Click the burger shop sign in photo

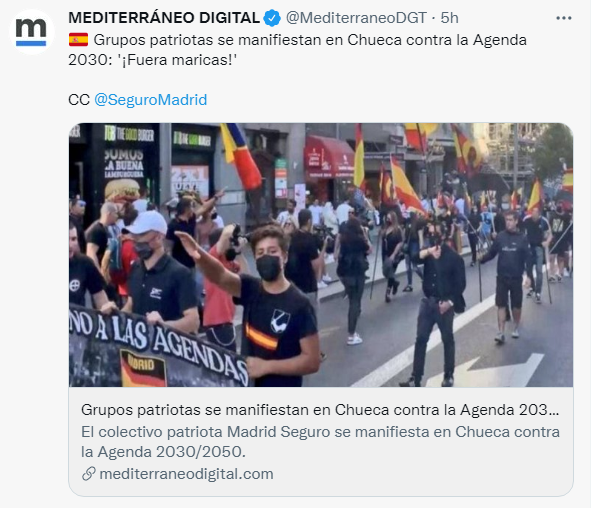point(130,134)
